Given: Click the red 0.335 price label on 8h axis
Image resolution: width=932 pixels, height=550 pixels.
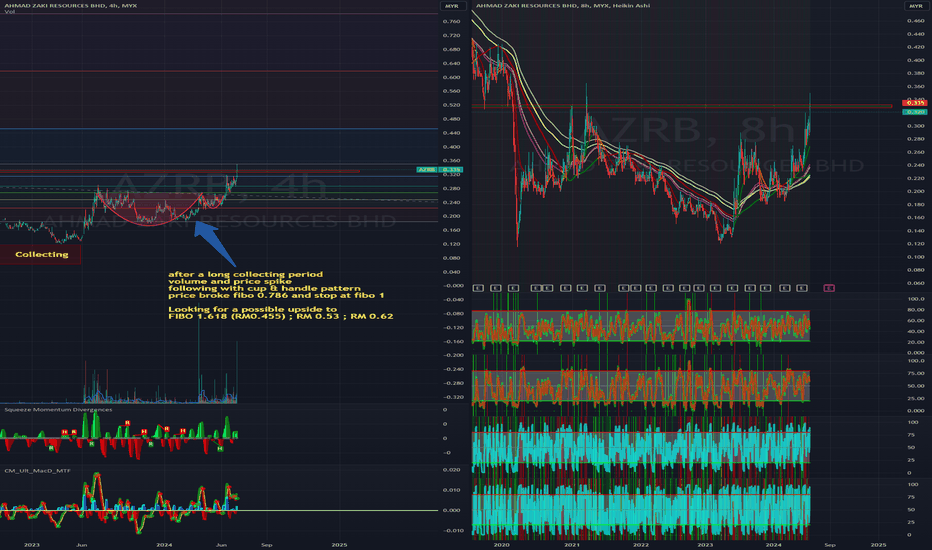Looking at the screenshot, I should [915, 103].
